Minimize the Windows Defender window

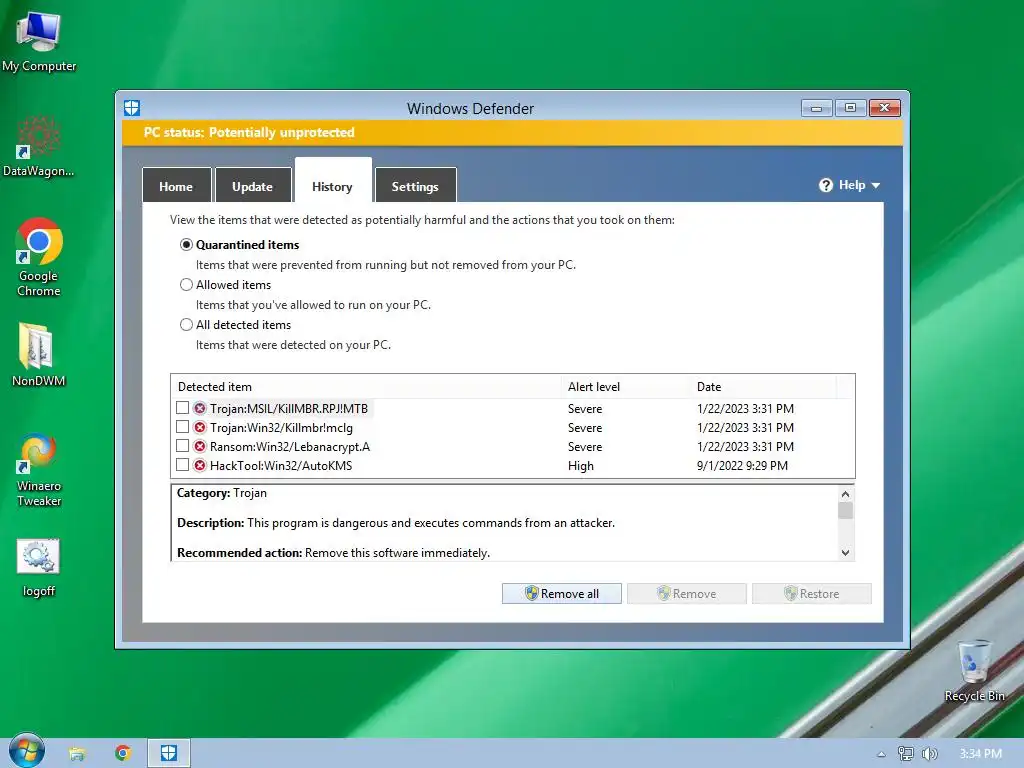click(x=816, y=108)
